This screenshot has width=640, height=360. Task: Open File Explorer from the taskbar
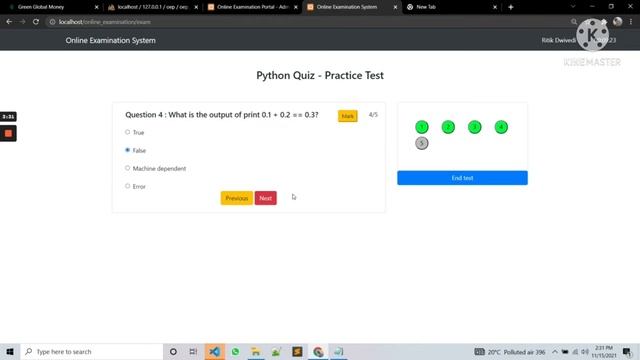pyautogui.click(x=256, y=351)
